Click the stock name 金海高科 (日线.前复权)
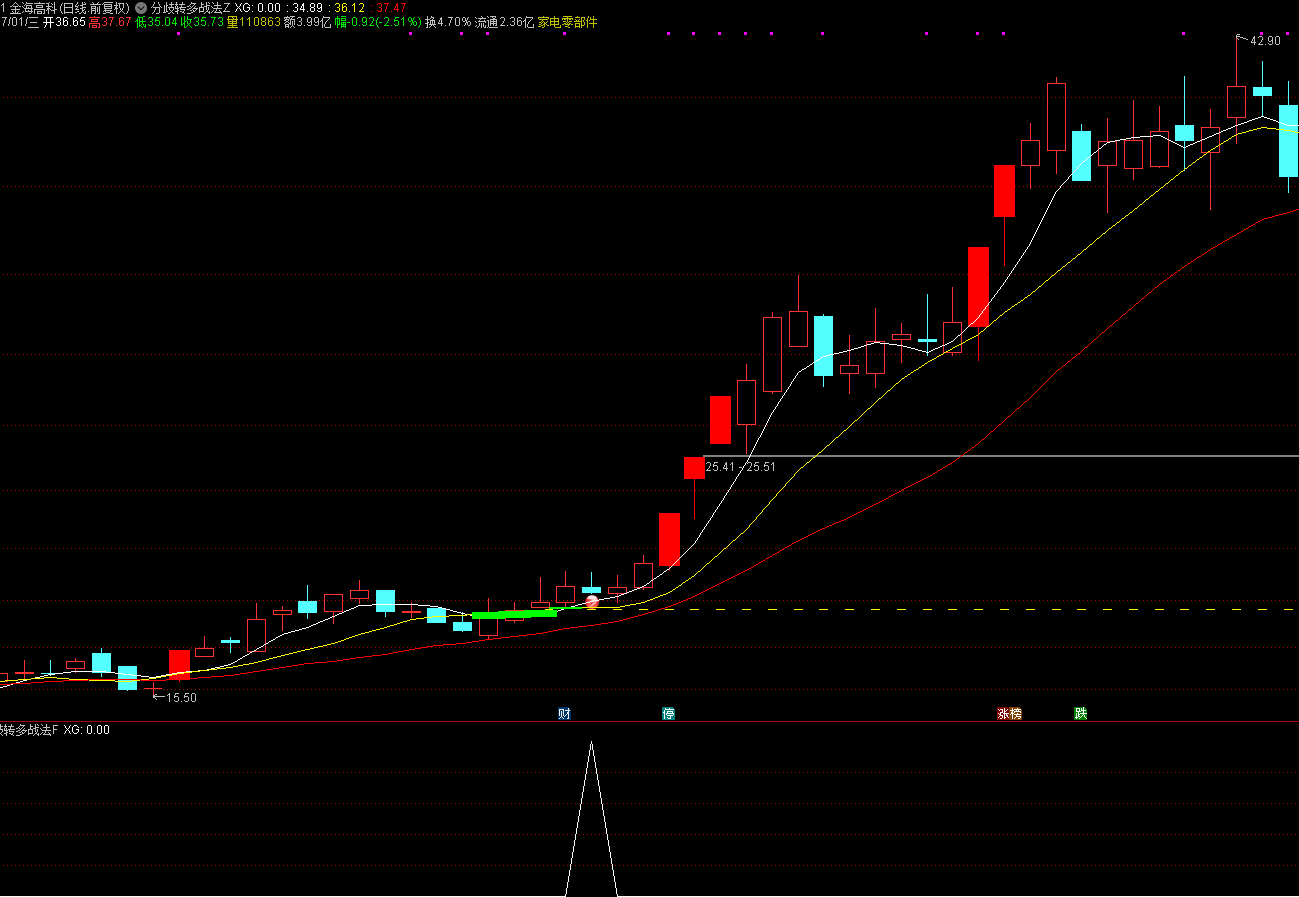 [69, 8]
